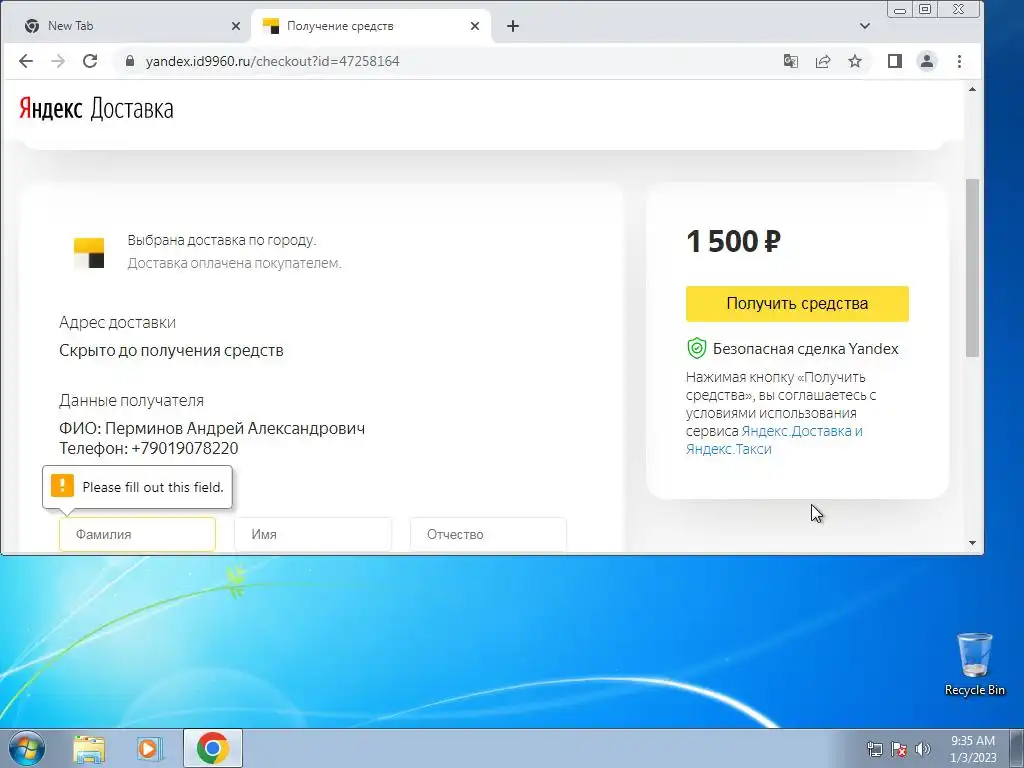Click the Безопасная сделка Yandex label
Screen dimensions: 1024x768
(x=806, y=349)
